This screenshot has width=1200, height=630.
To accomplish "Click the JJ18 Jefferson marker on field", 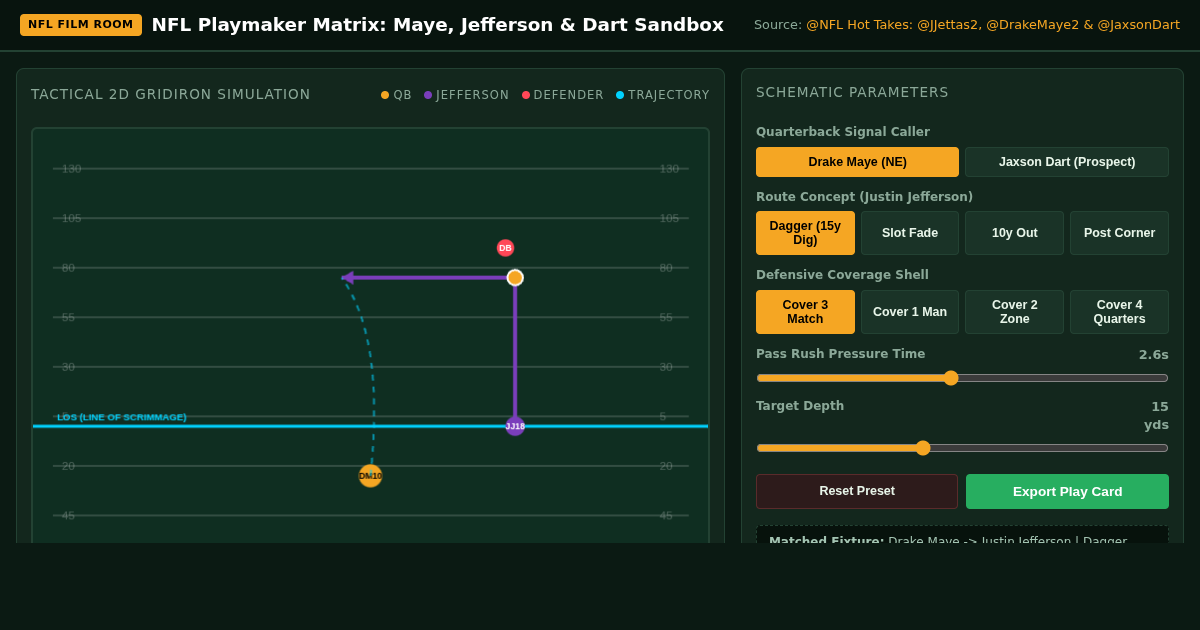I will (515, 426).
